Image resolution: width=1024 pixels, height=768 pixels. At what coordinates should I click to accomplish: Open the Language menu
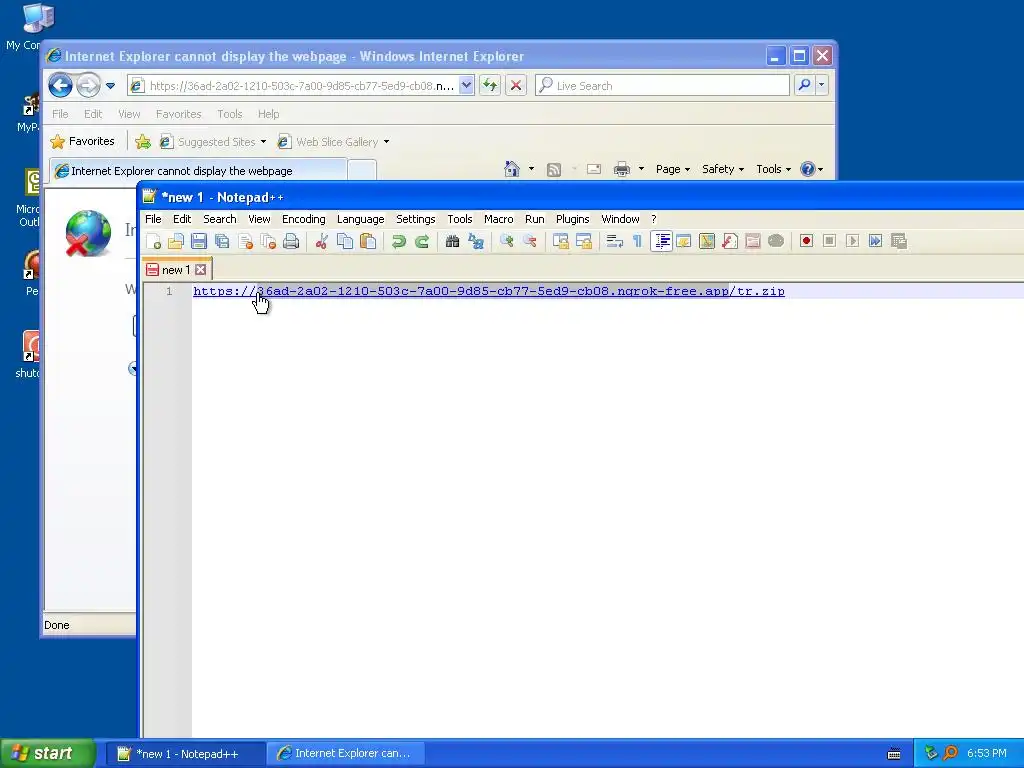coord(360,219)
